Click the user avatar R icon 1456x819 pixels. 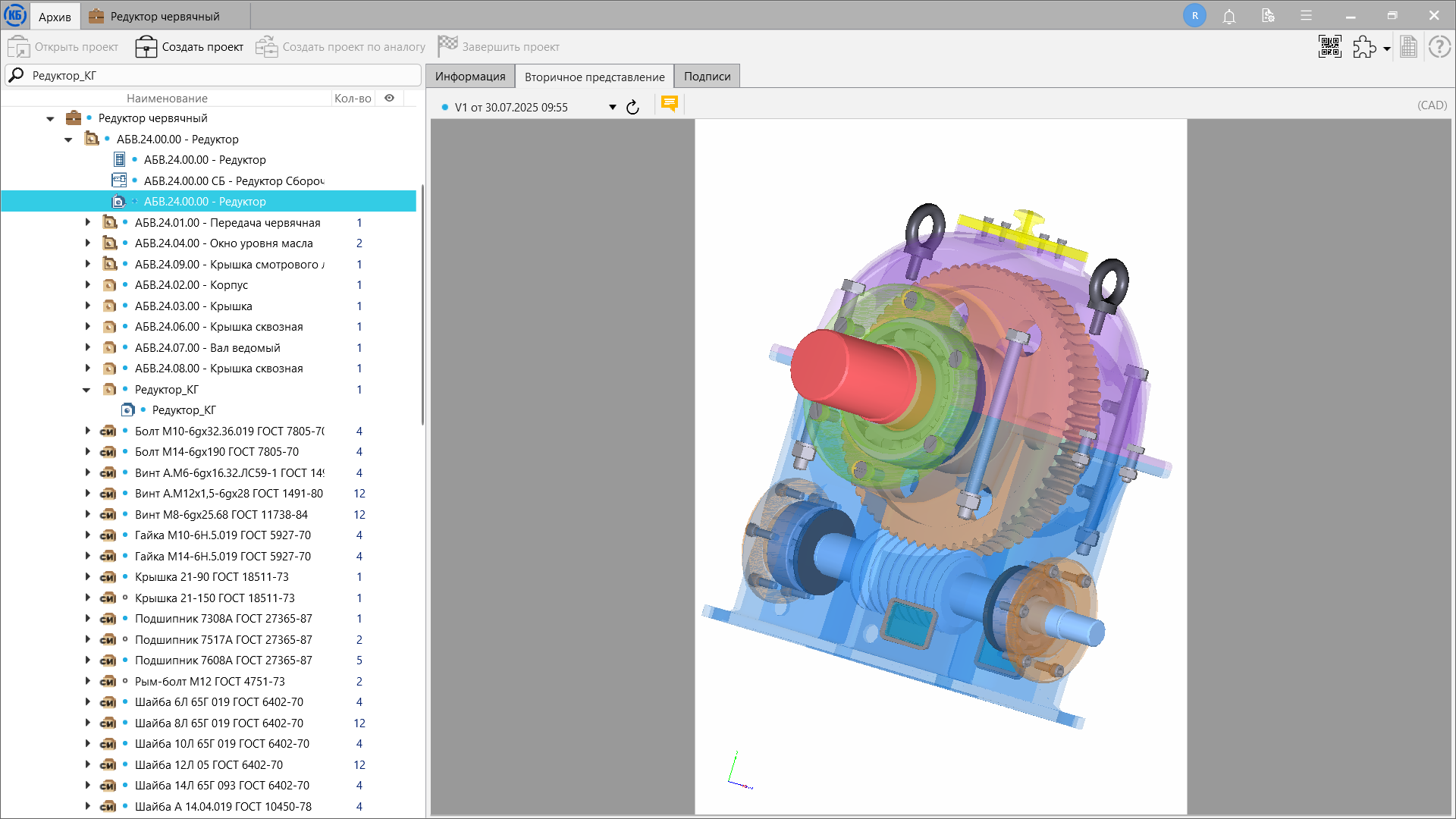(x=1194, y=16)
